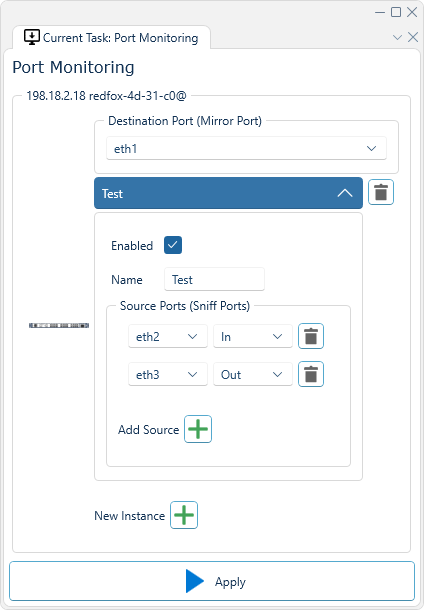Remove the eth2 source port row
Image resolution: width=424 pixels, height=610 pixels.
click(311, 336)
